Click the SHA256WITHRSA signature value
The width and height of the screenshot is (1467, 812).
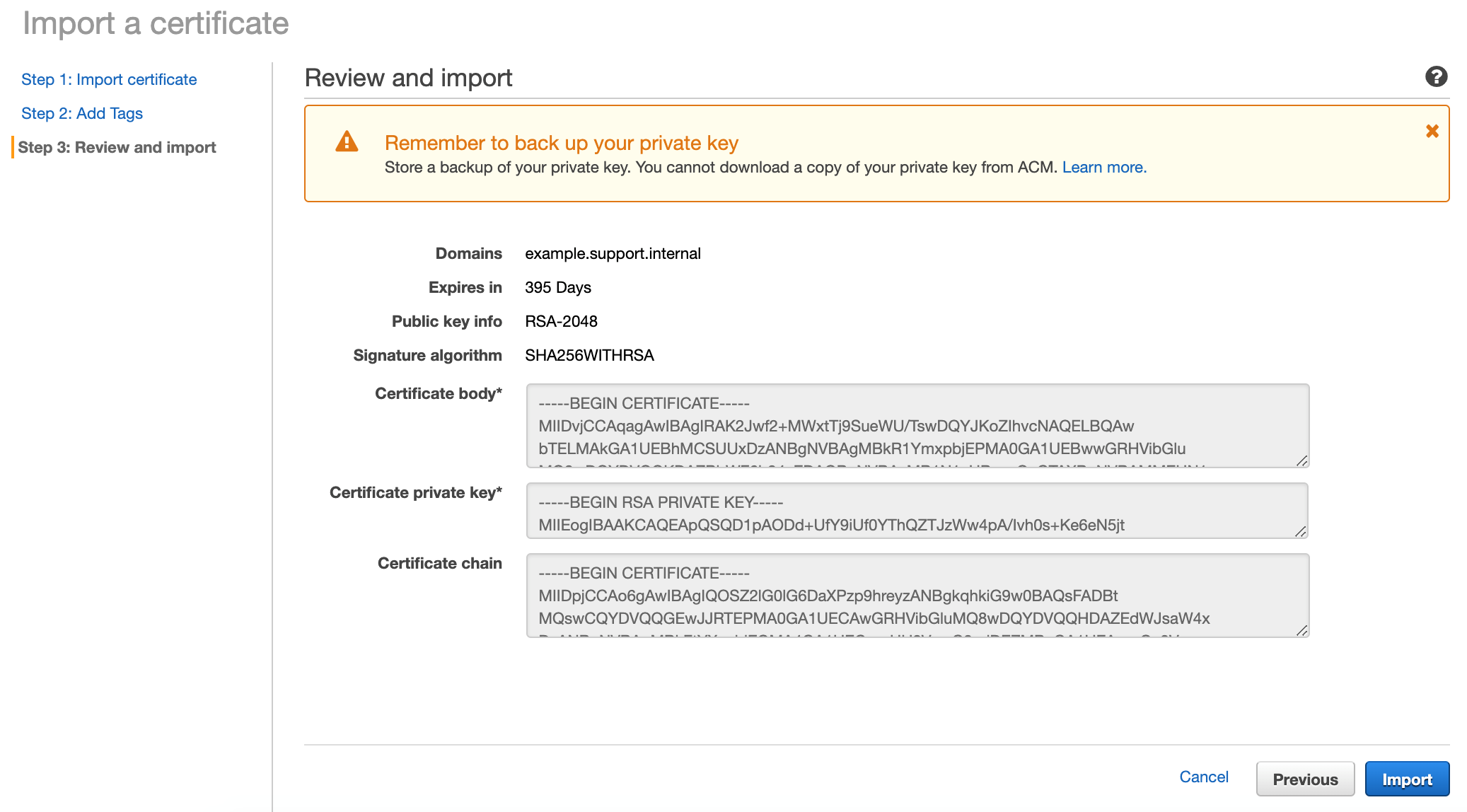pyautogui.click(x=589, y=355)
